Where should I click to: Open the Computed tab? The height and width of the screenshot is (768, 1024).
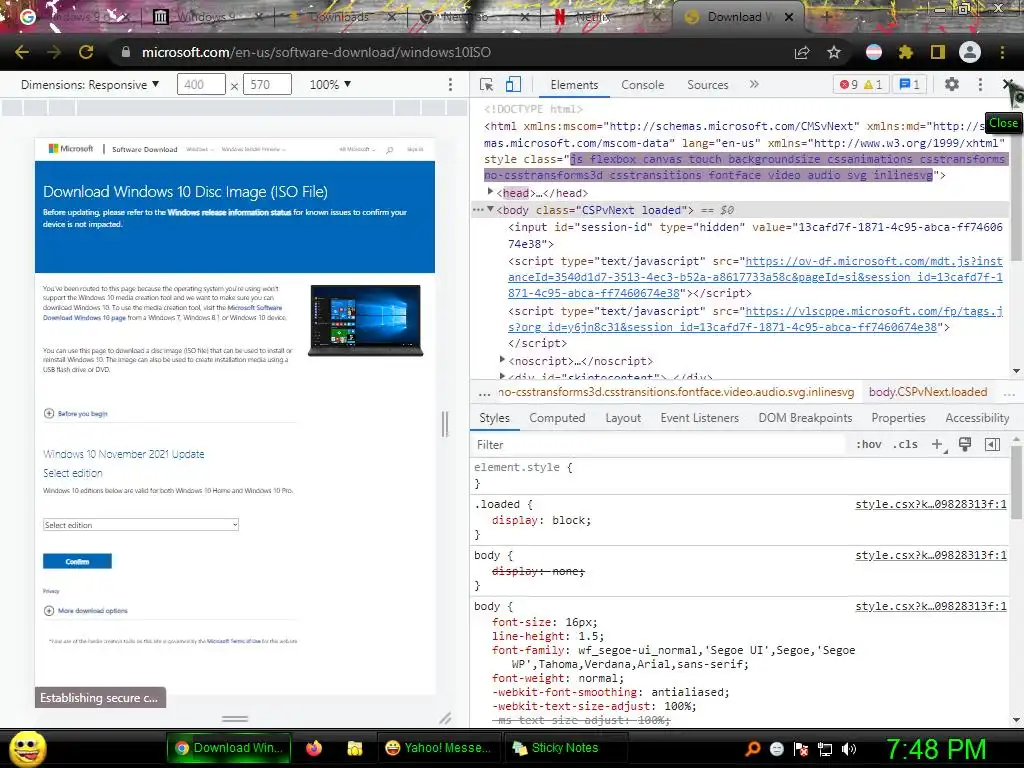(557, 418)
